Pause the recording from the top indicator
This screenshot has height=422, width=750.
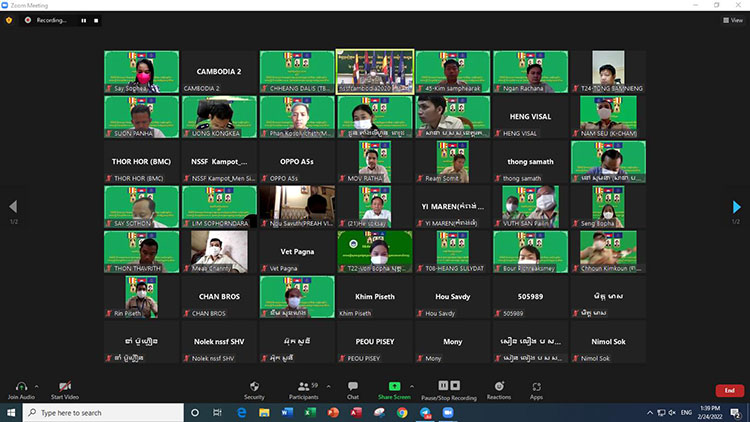pos(84,20)
